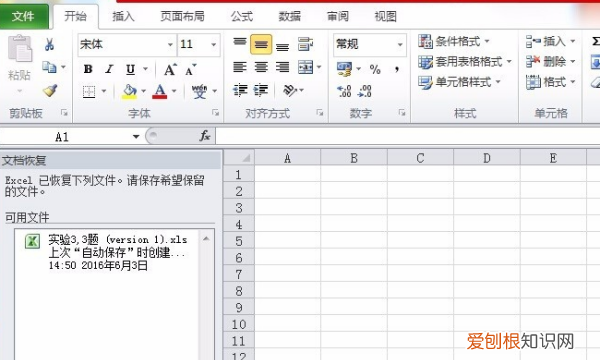Image resolution: width=600 pixels, height=360 pixels.
Task: Increase decimal places icon
Action: 344,91
